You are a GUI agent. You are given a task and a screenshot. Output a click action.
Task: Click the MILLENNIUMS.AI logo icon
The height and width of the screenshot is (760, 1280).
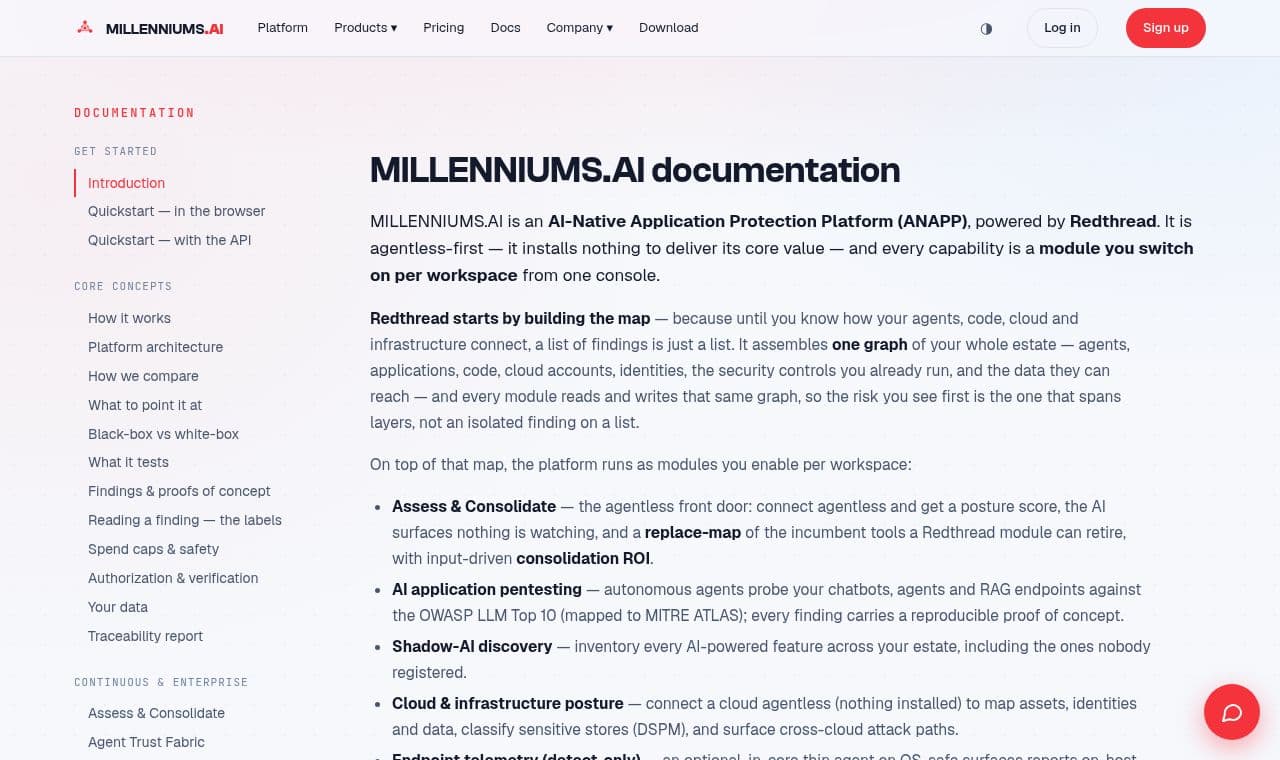click(x=85, y=27)
